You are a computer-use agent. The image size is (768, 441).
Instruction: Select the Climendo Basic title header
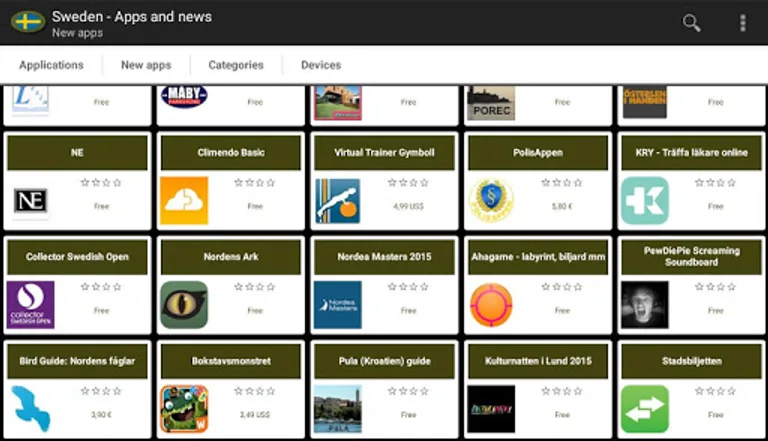point(231,153)
